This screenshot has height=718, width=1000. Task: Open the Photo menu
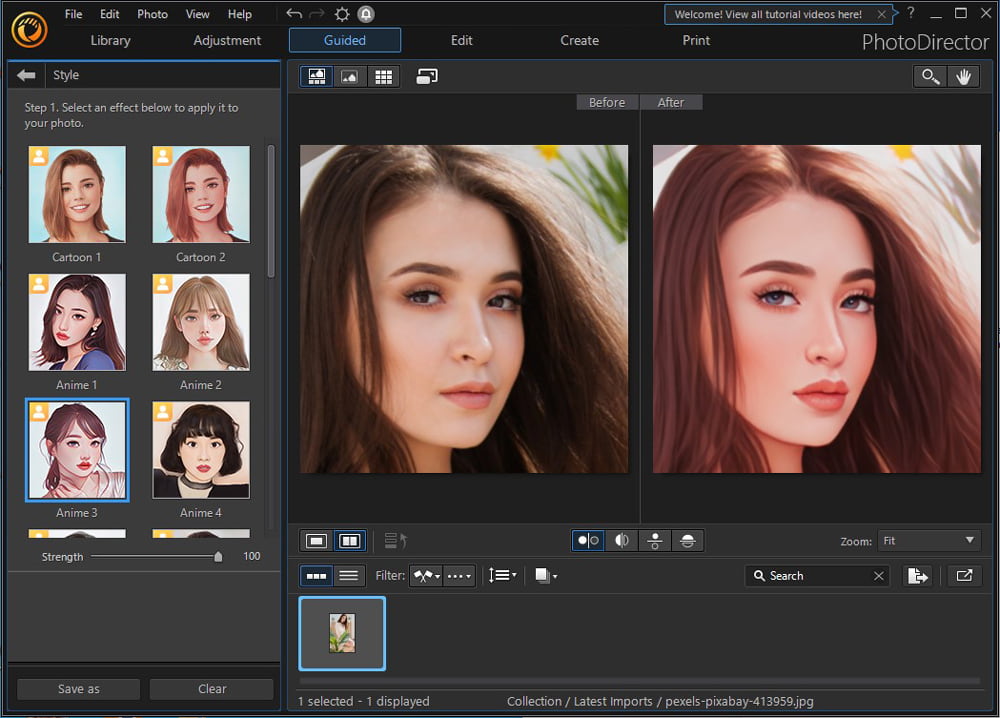coord(152,13)
